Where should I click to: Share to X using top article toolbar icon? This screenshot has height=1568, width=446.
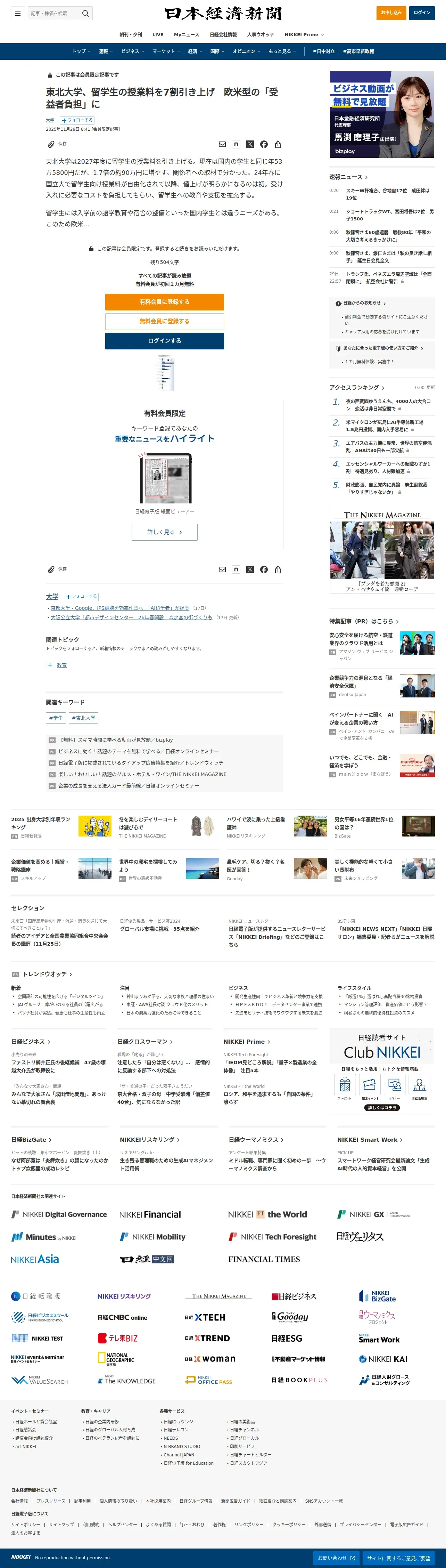pos(250,144)
